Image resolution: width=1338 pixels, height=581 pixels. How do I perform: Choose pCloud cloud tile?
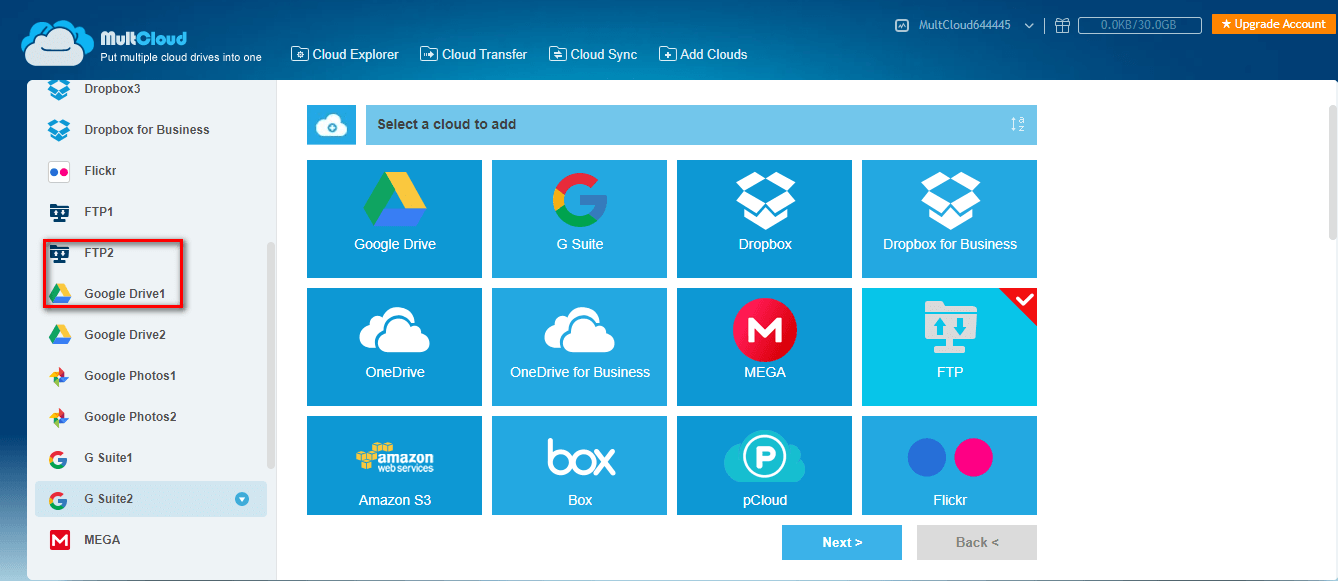point(765,466)
